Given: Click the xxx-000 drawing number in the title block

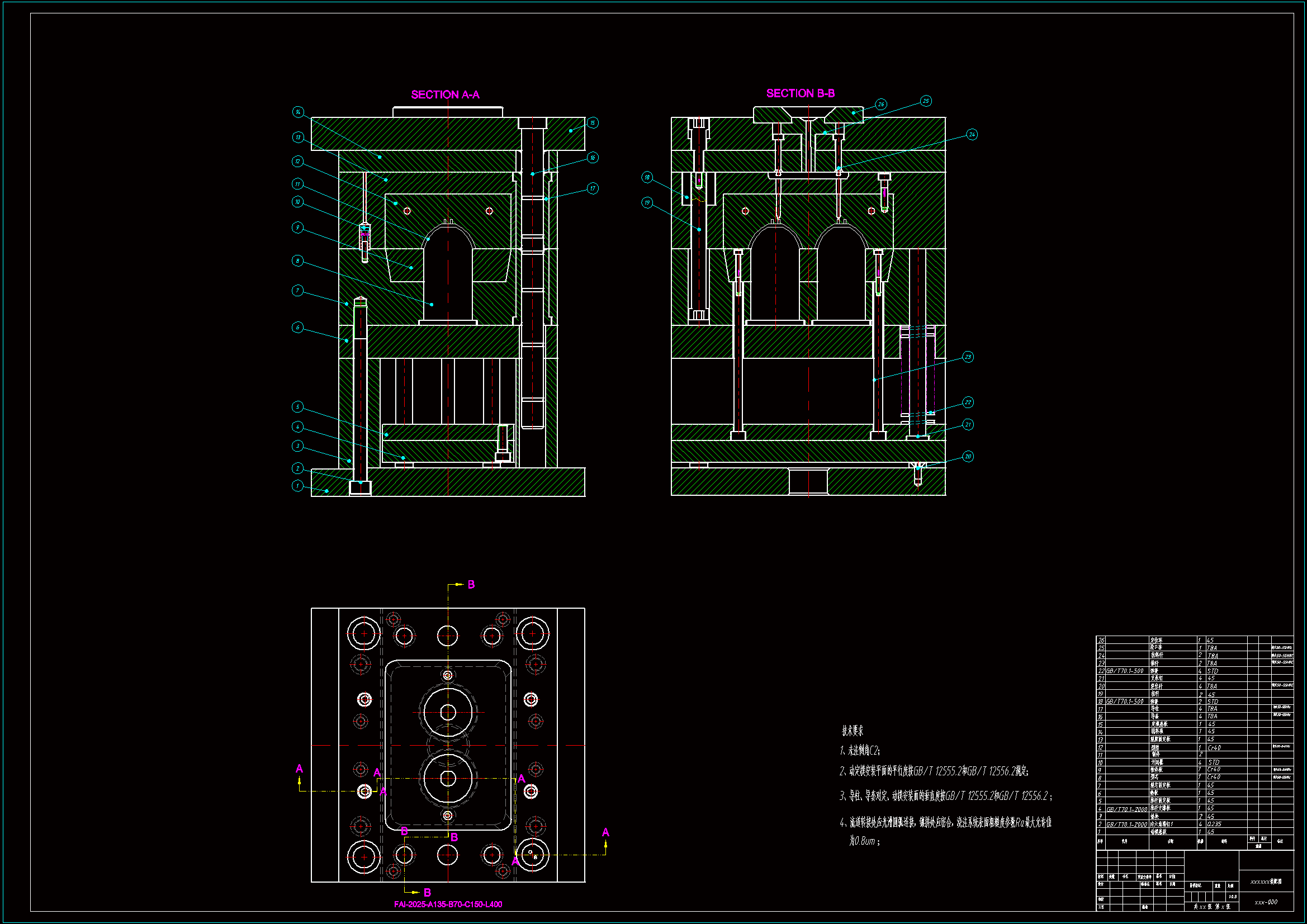Looking at the screenshot, I should [x=1266, y=902].
